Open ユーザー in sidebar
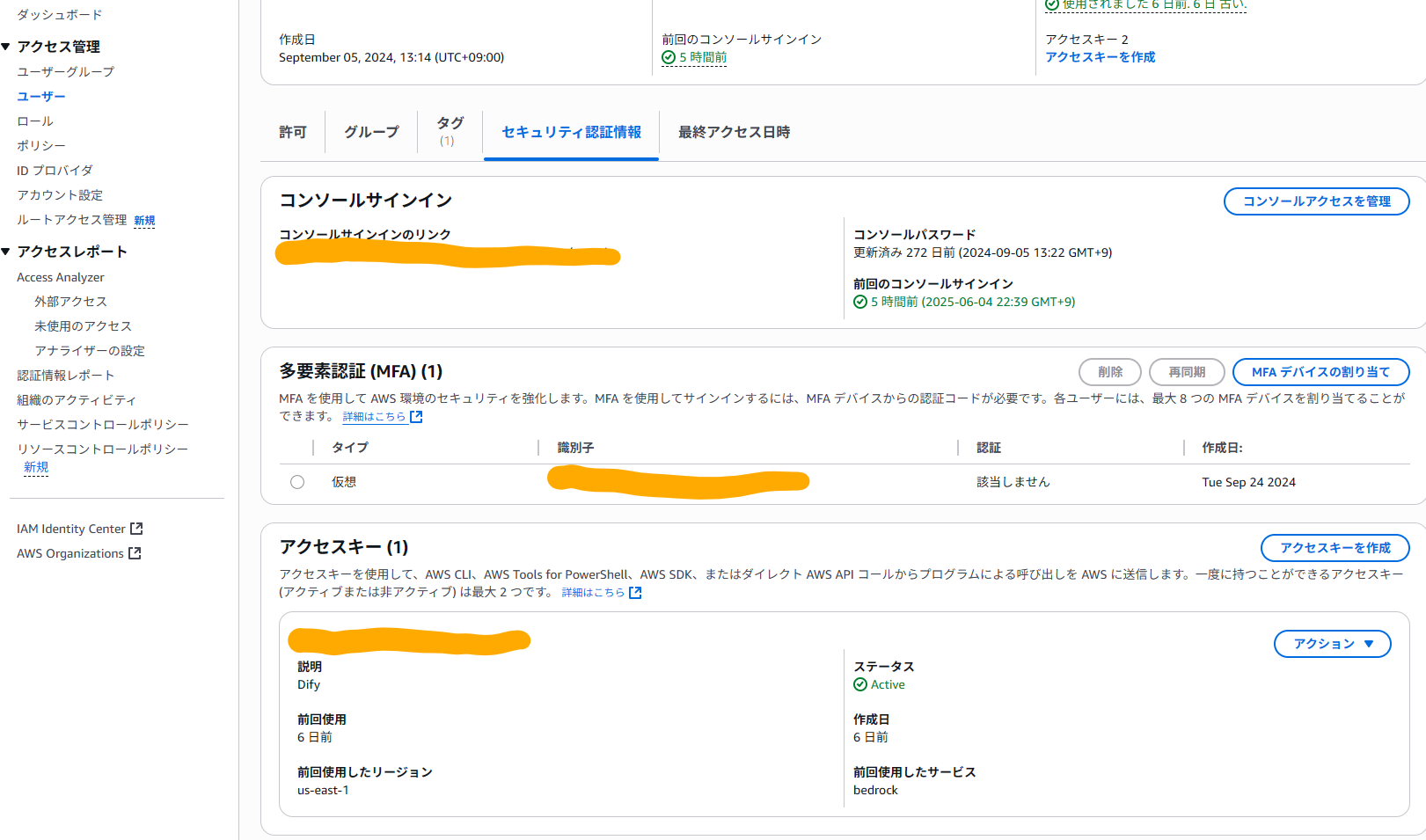Screen dimensions: 1426x840 tap(41, 97)
